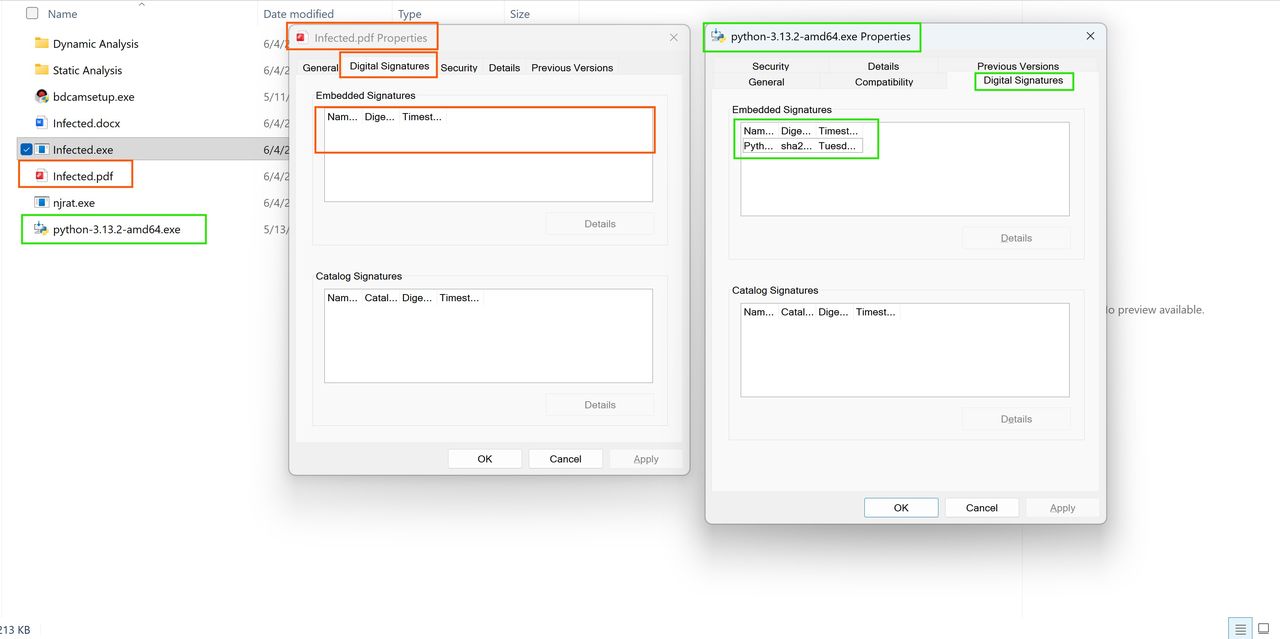Viewport: 1280px width, 639px height.
Task: Select the Infected.exe file icon
Action: (42, 150)
